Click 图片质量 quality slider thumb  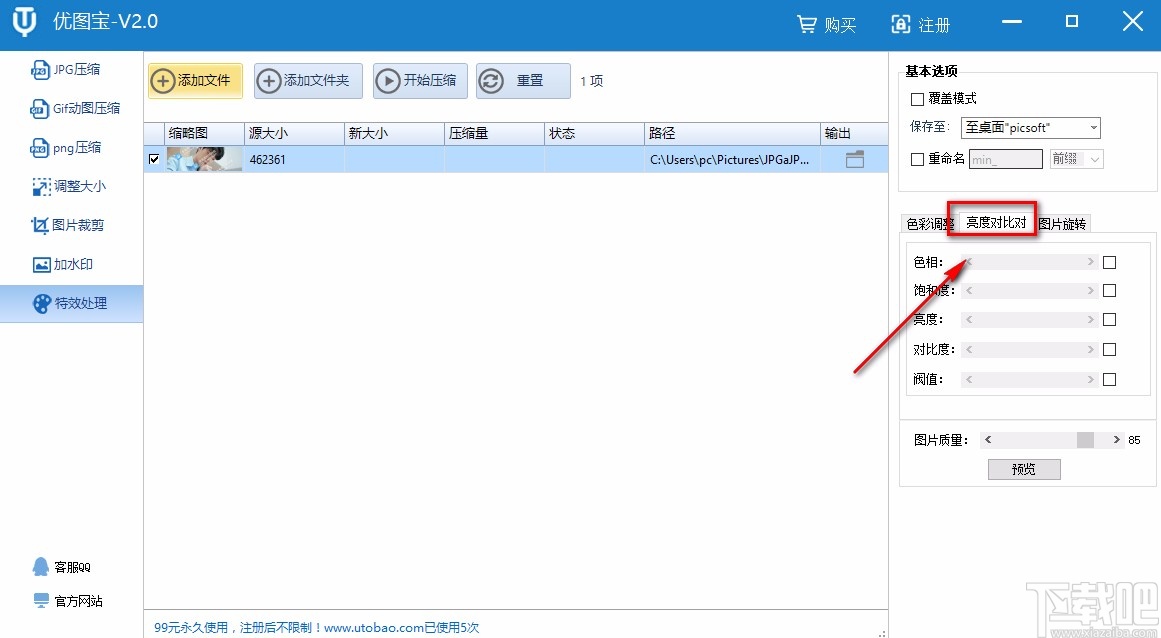tap(1085, 440)
